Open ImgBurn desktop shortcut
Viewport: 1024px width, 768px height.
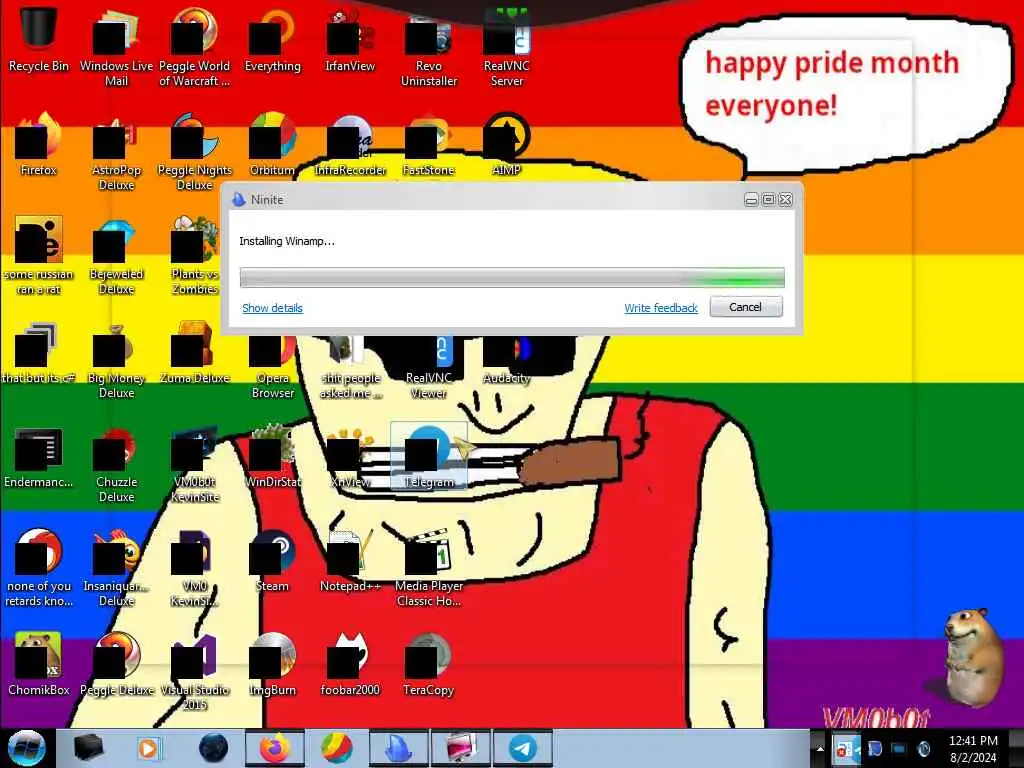tap(272, 664)
